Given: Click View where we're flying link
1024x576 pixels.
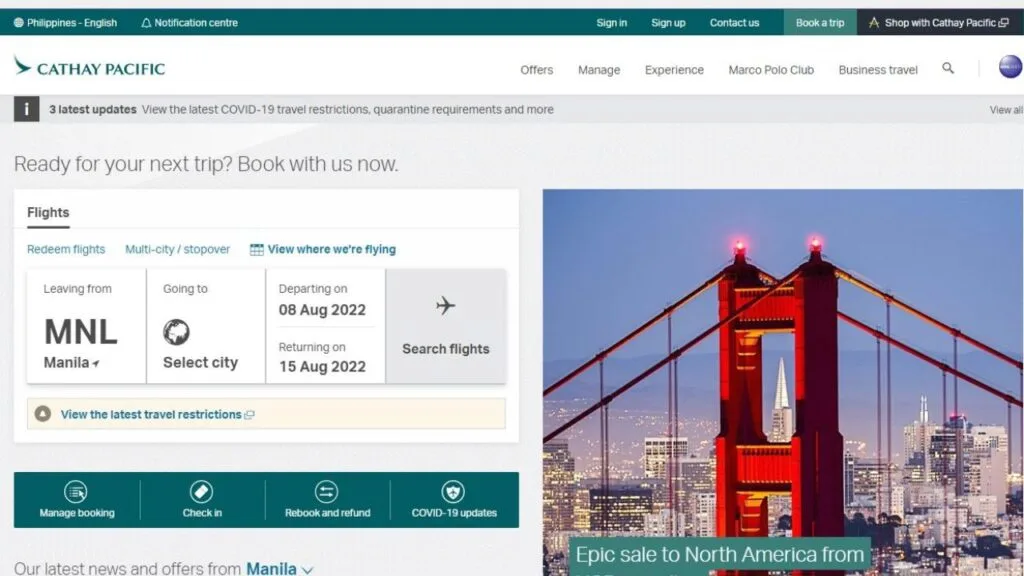Looking at the screenshot, I should point(332,249).
